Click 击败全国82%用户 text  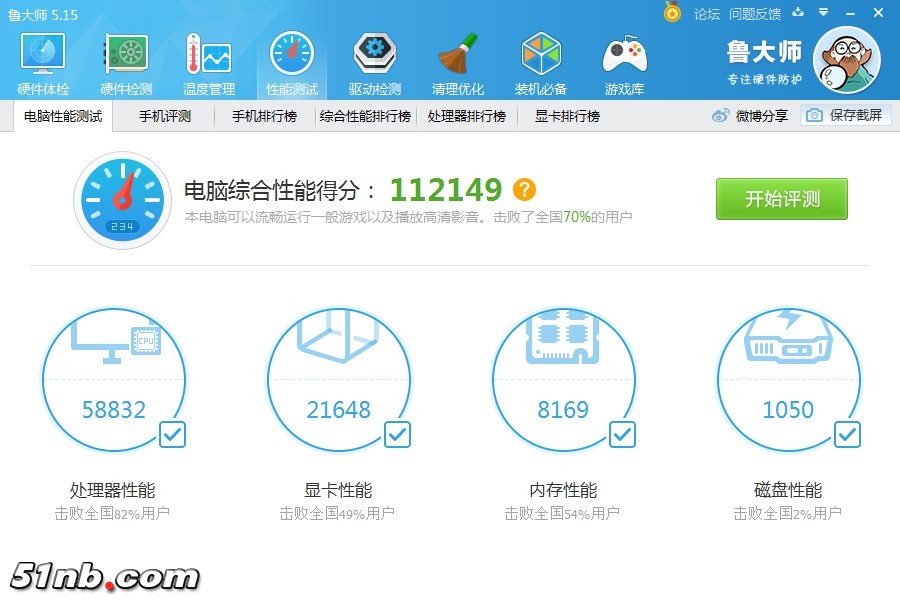112,513
